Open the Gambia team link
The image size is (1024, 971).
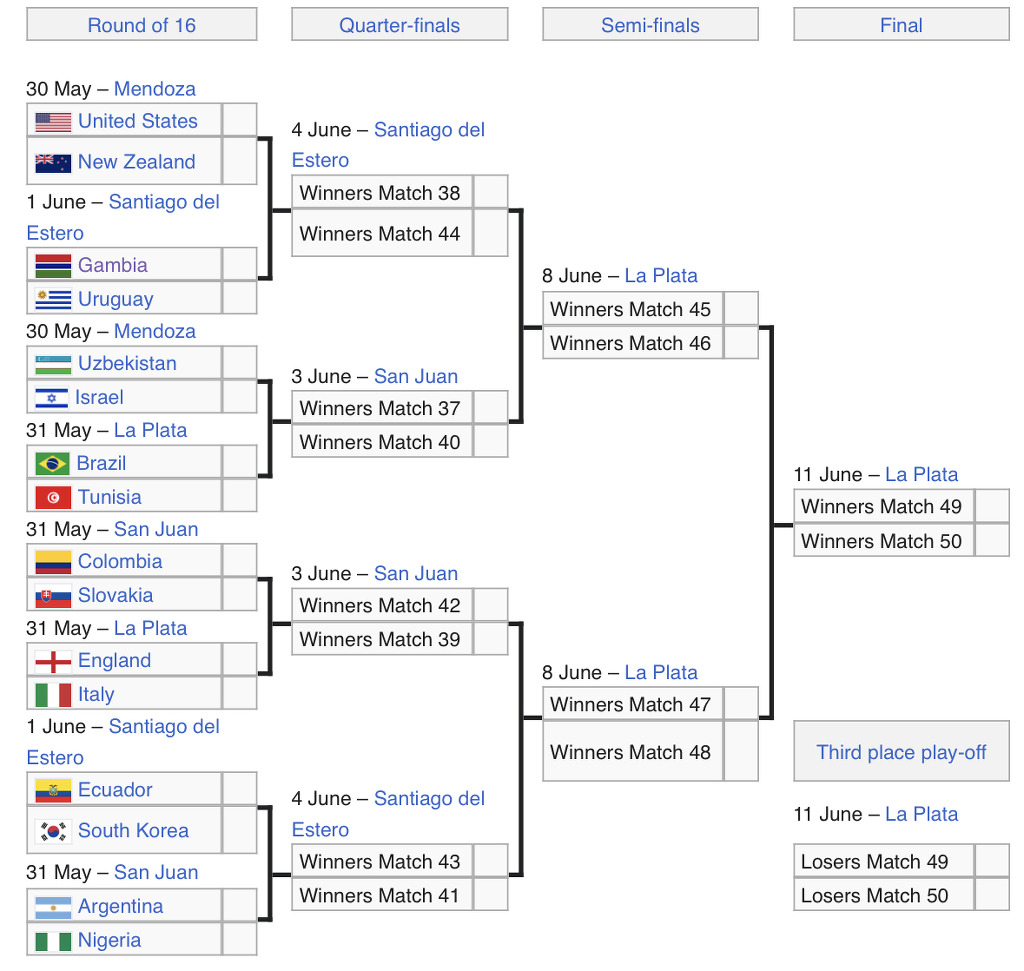point(112,265)
